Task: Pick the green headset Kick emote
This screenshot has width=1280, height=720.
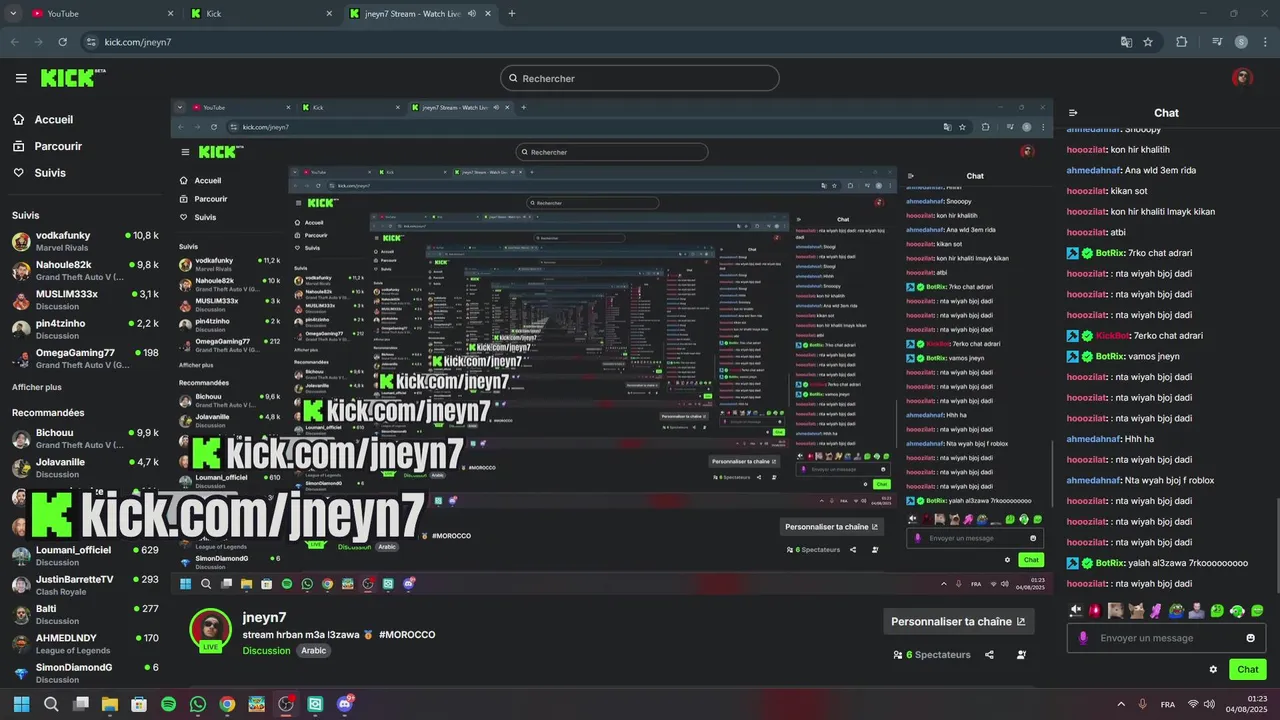Action: pos(1237,610)
